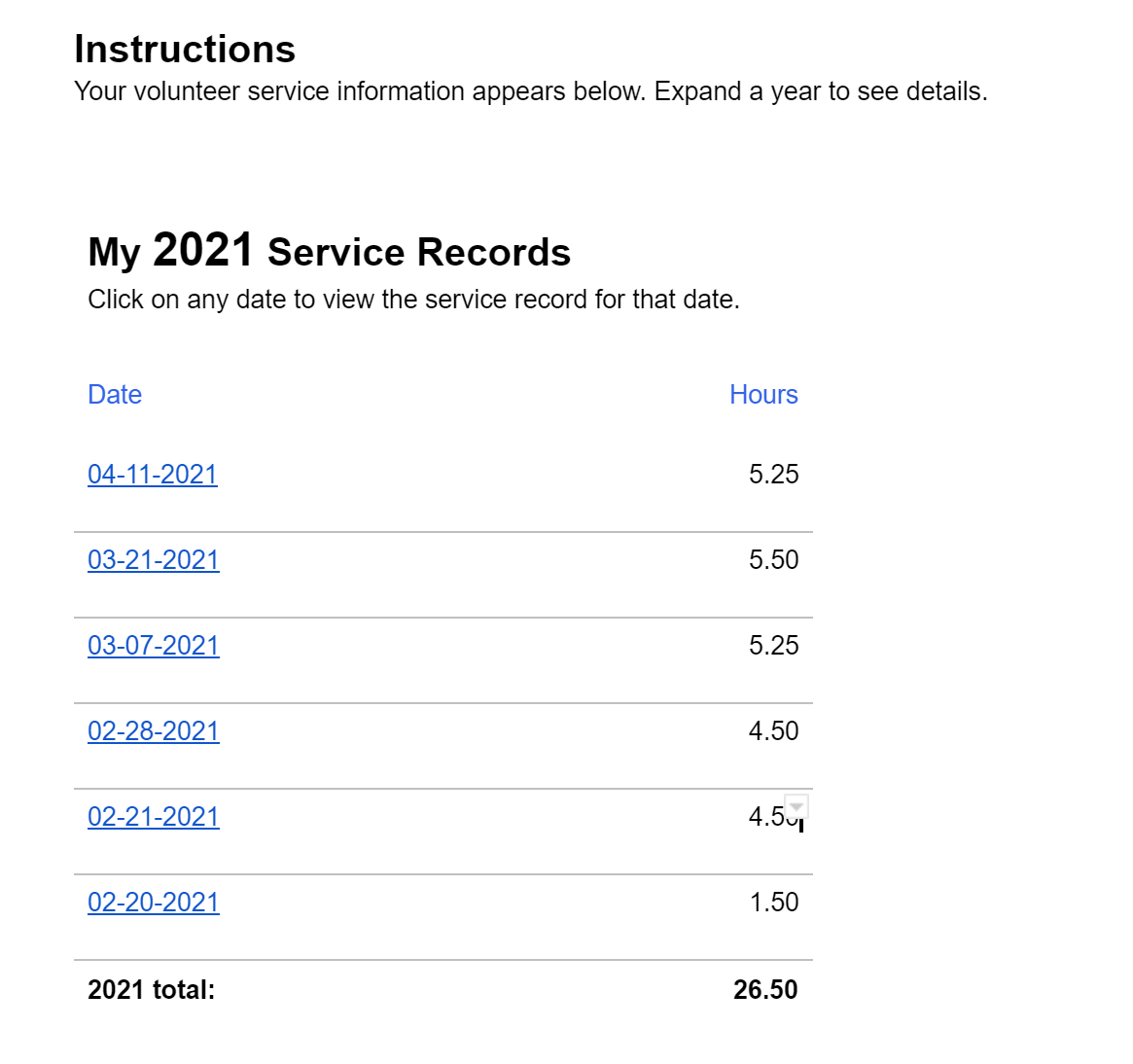
Task: Sort records by the Date column header
Action: [115, 395]
